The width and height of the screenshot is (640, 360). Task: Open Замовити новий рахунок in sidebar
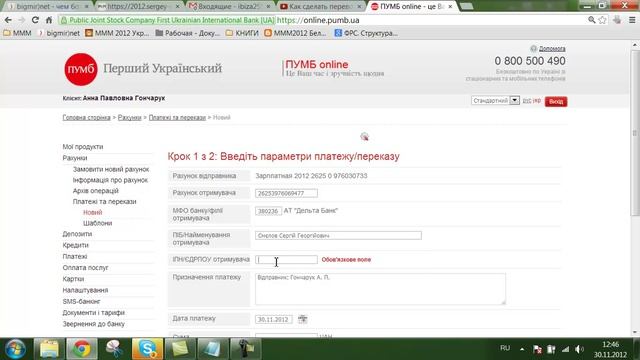click(x=111, y=169)
